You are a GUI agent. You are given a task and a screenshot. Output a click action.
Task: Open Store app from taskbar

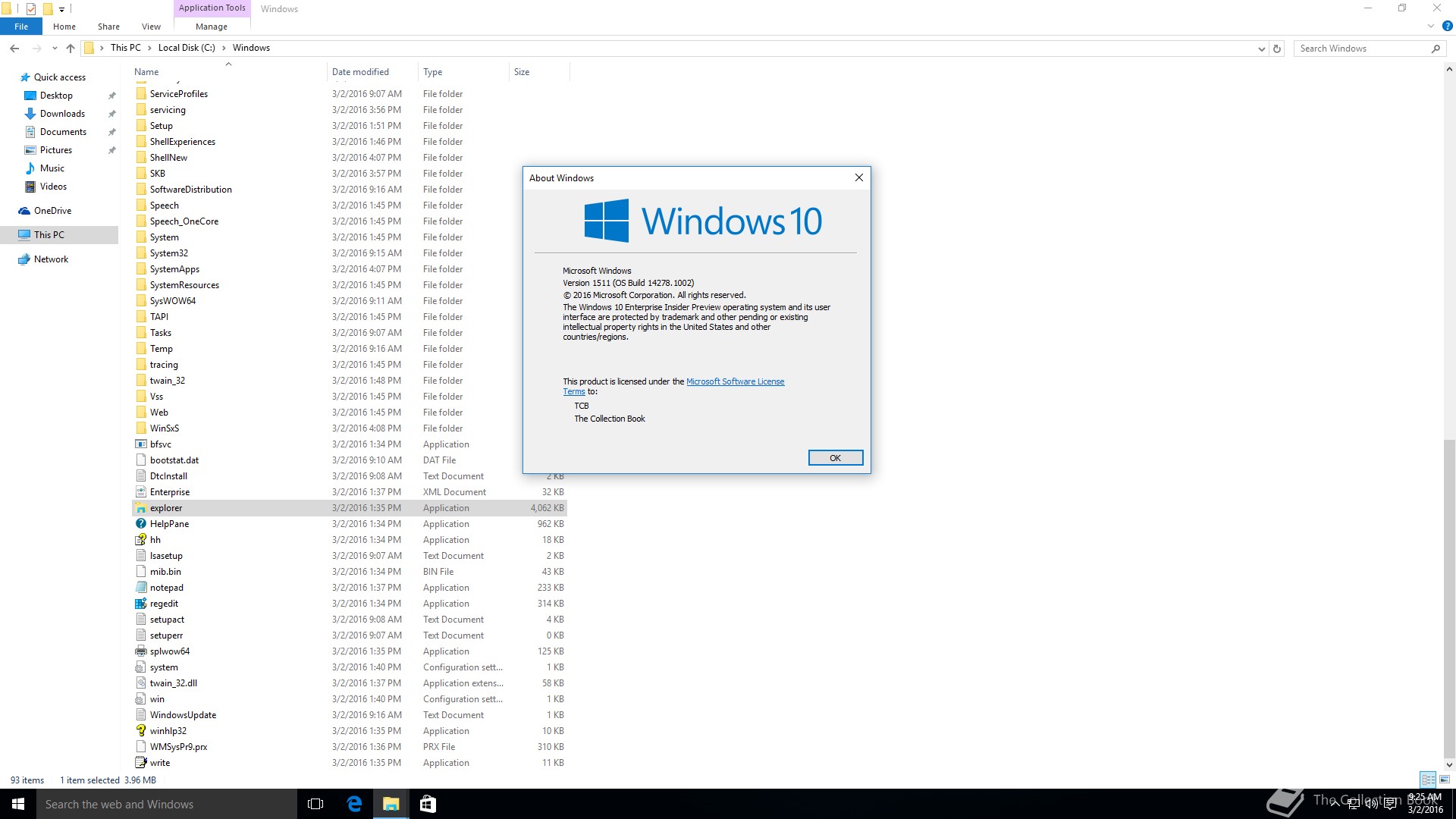428,804
